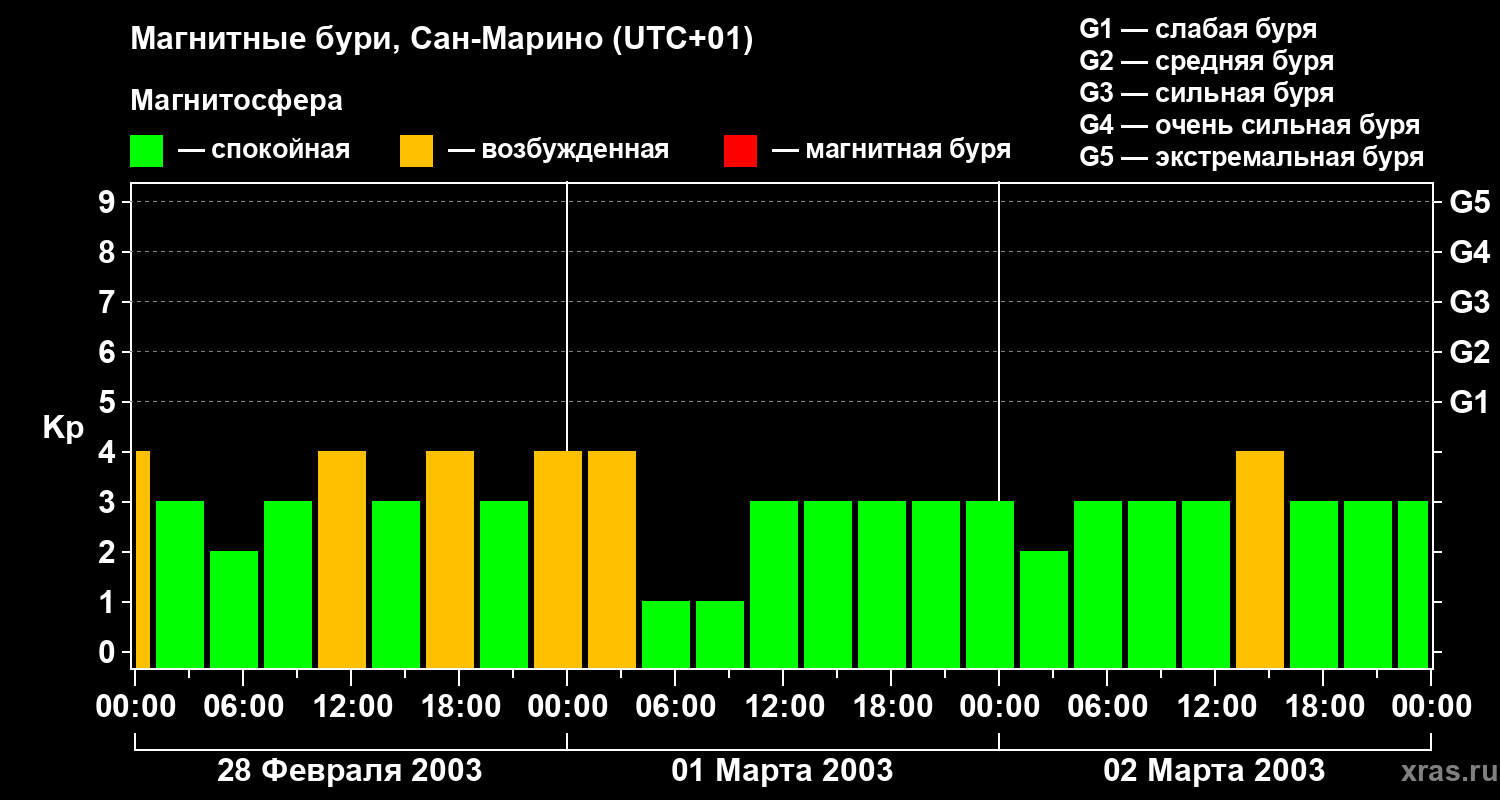
Task: Click the '— спокойная' legend label
Action: pyautogui.click(x=264, y=150)
